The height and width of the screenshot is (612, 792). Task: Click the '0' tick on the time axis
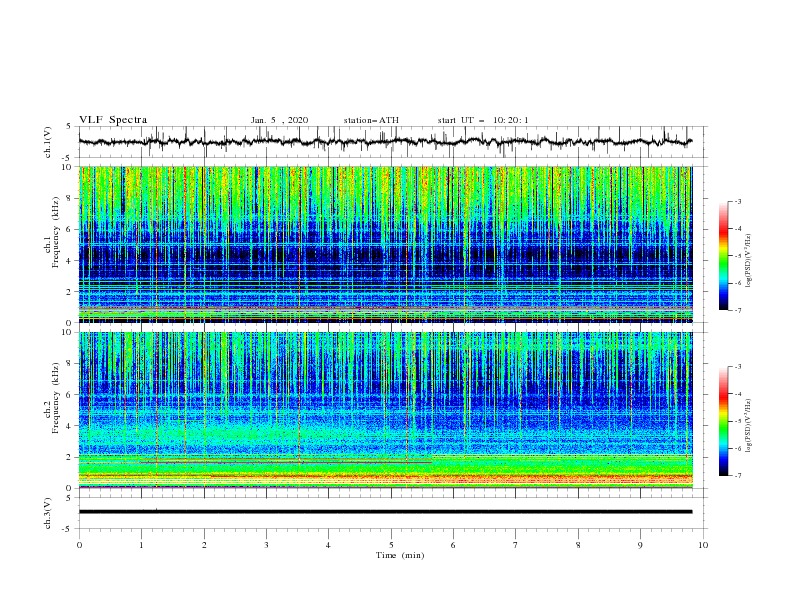click(79, 545)
